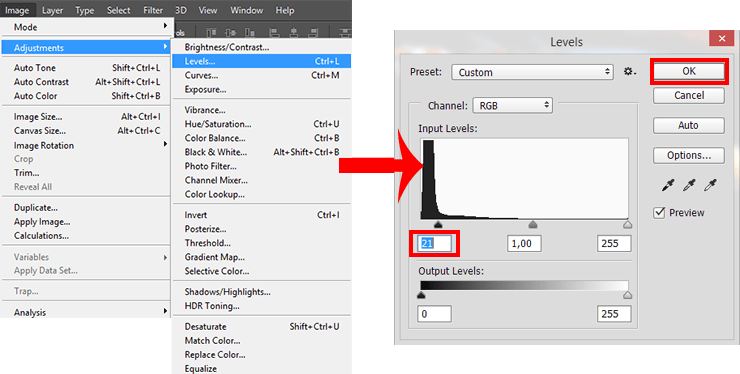The width and height of the screenshot is (740, 374).
Task: Choose Hue/Saturation... adjustment
Action: [x=261, y=124]
